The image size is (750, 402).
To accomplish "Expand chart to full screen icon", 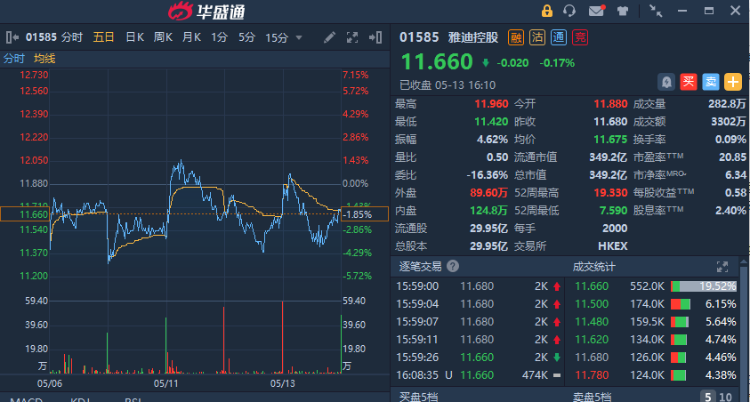I will (353, 37).
